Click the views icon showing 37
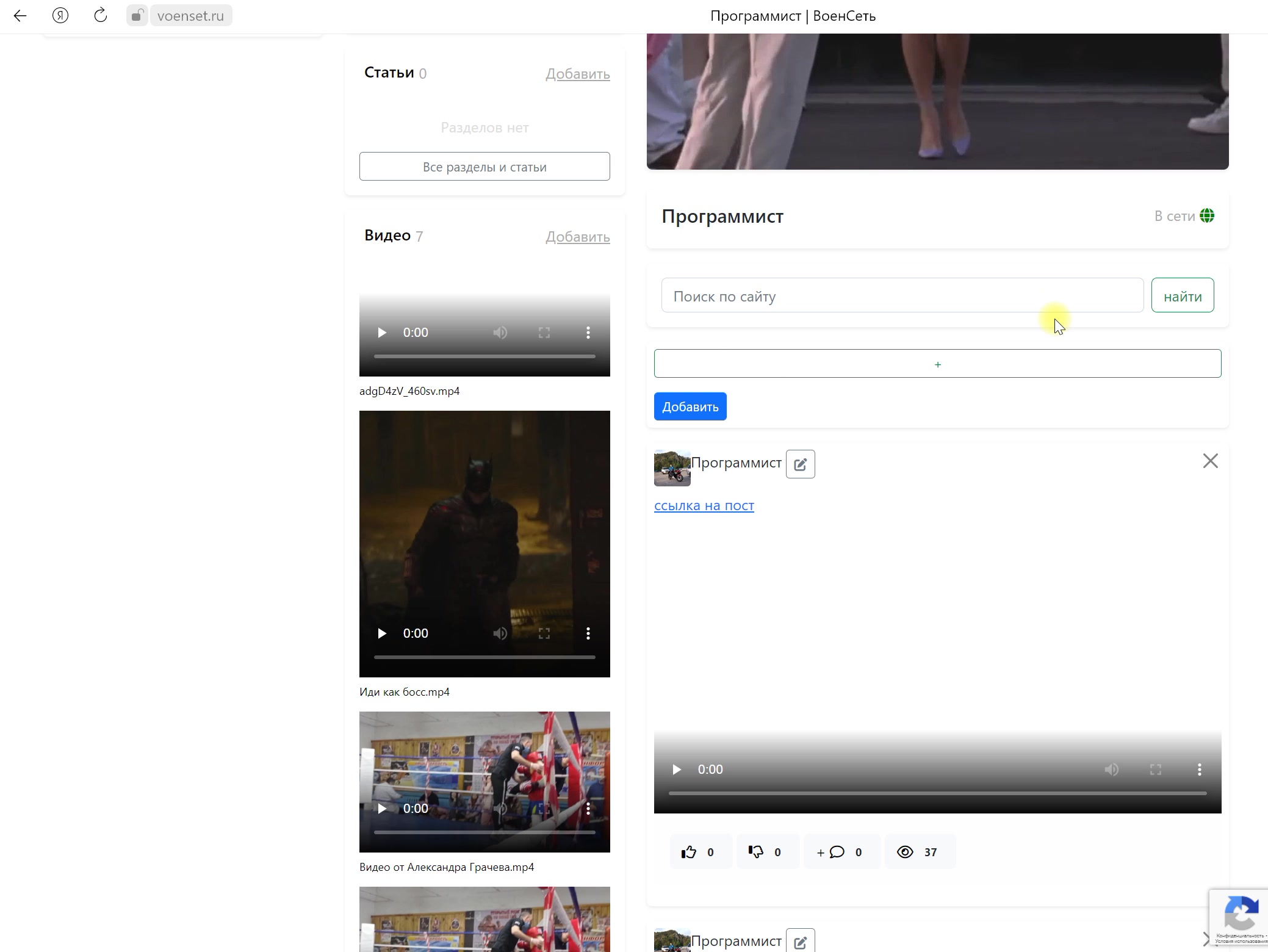Screen dimensions: 1268x952 click(906, 851)
